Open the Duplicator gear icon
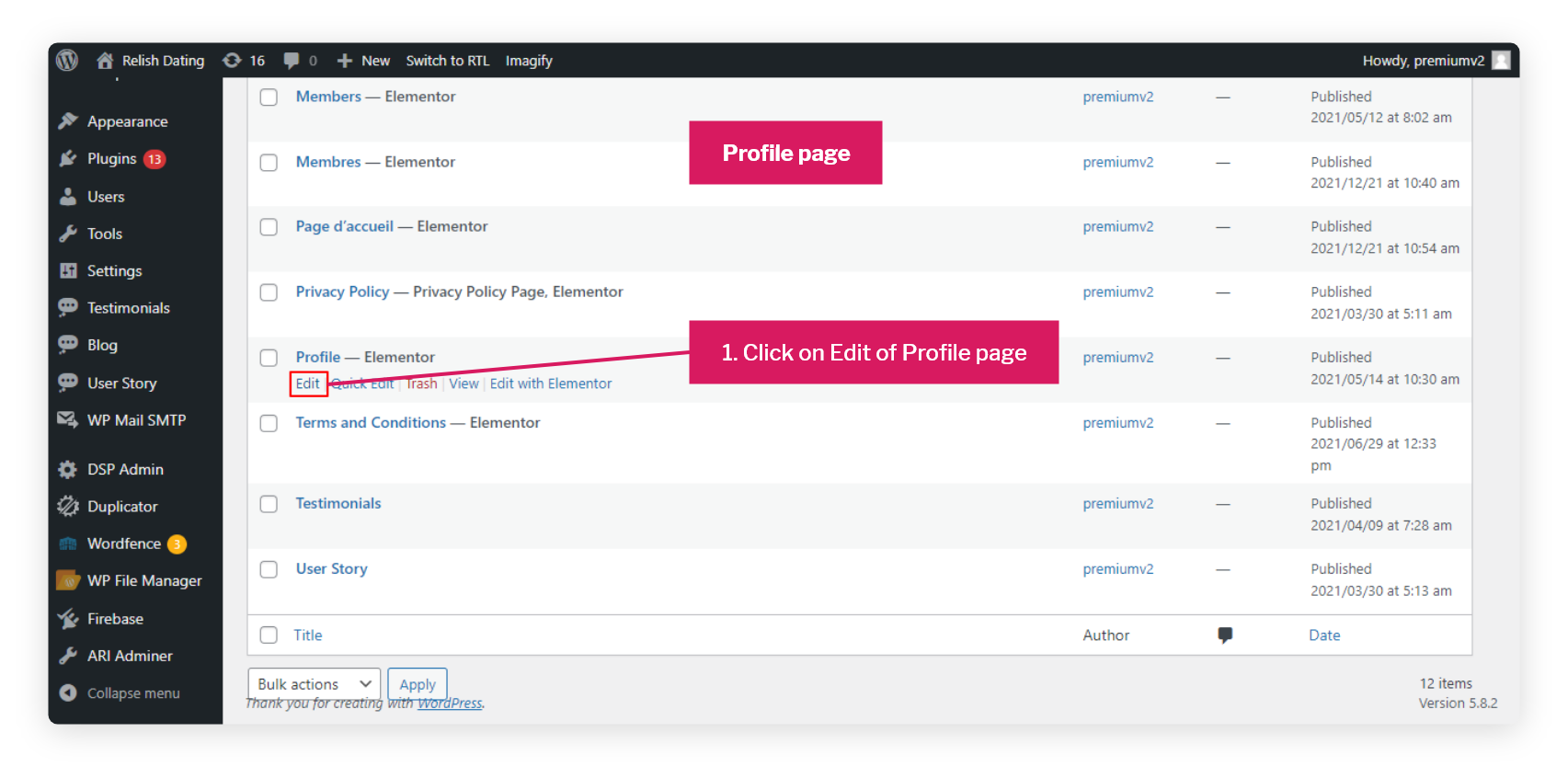Screen dimensions: 1568x778 (x=68, y=506)
